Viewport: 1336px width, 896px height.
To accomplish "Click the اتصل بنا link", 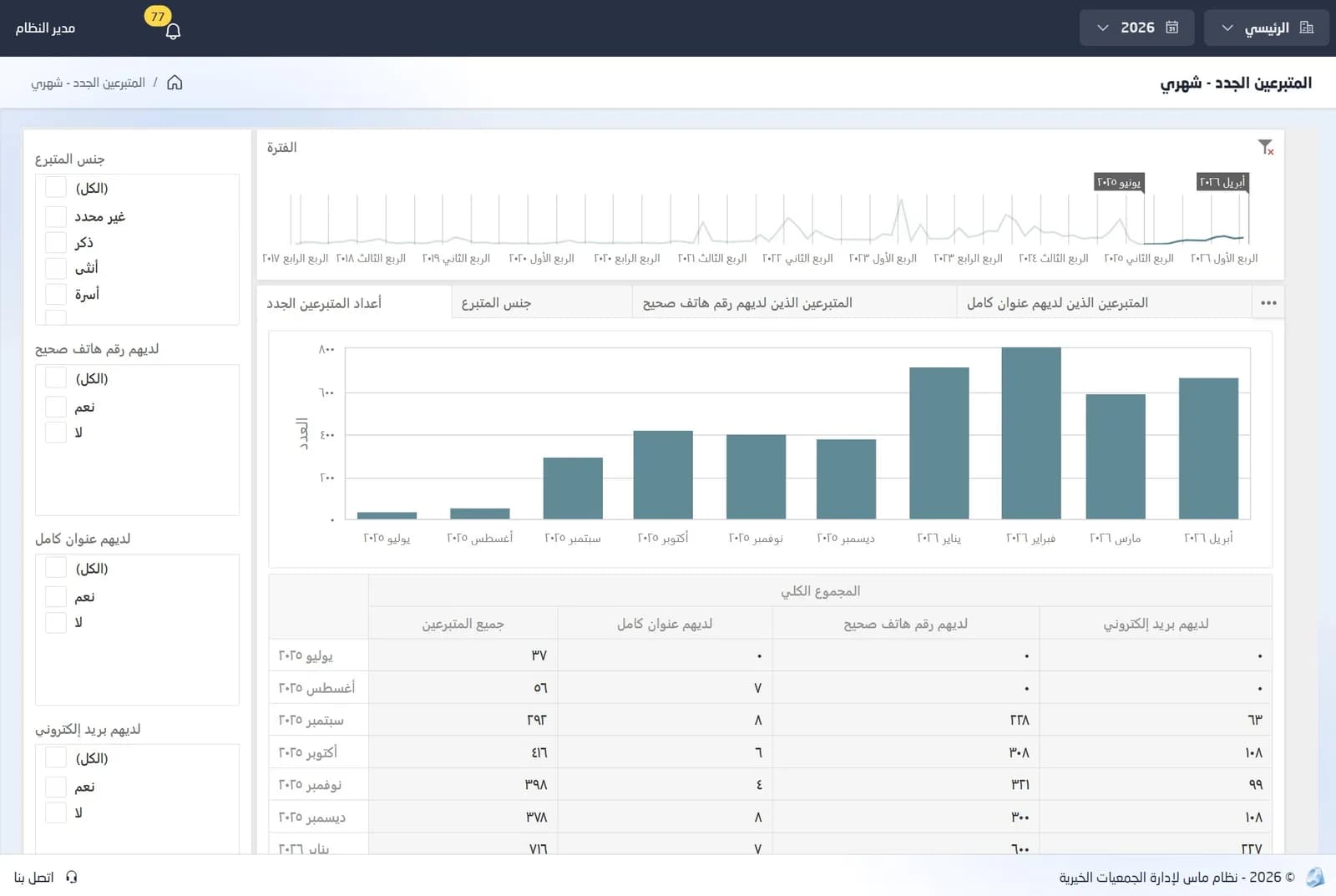I will click(x=34, y=877).
